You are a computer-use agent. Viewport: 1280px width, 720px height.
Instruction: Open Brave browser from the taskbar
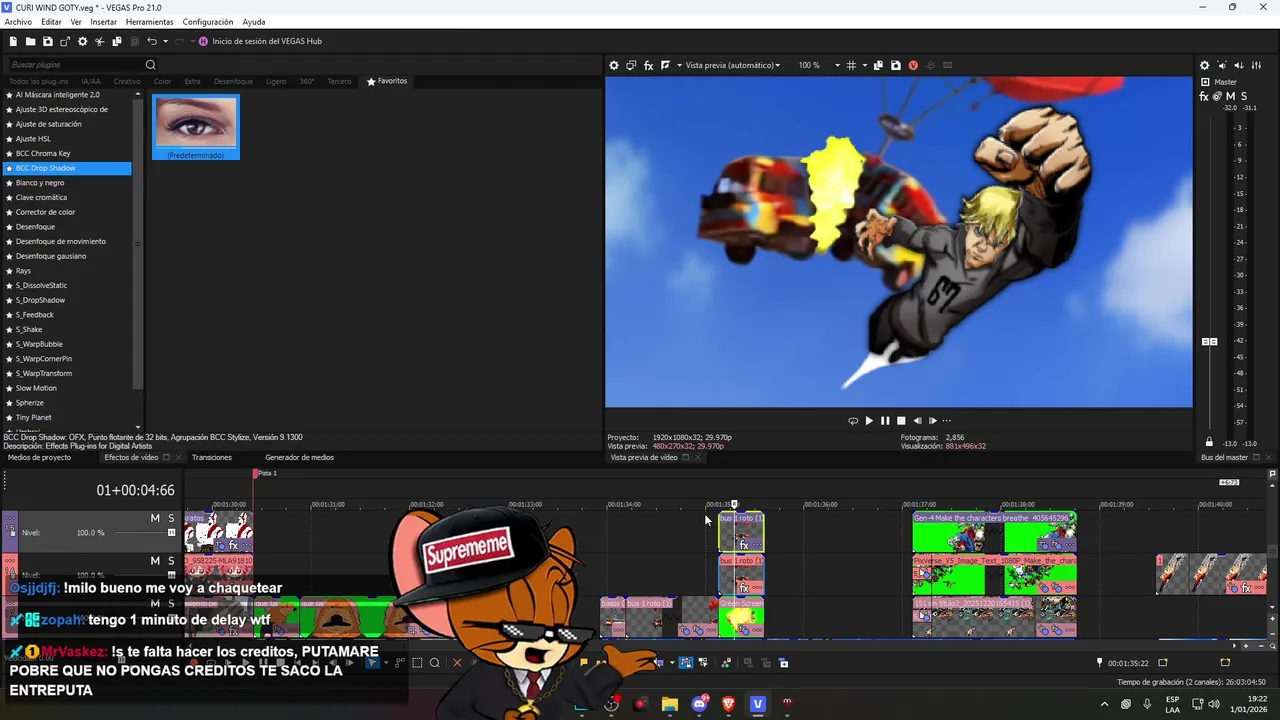pos(728,704)
